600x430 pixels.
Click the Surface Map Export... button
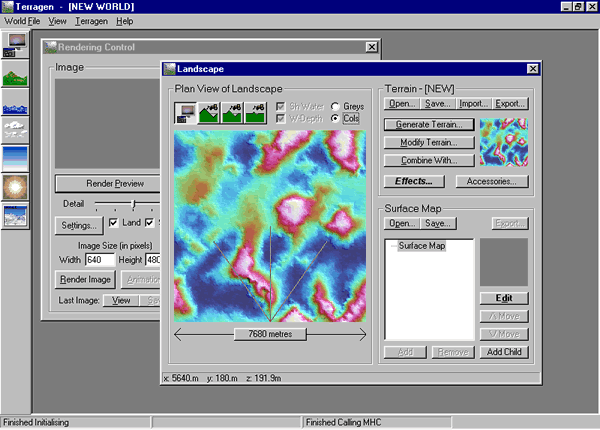coord(510,223)
